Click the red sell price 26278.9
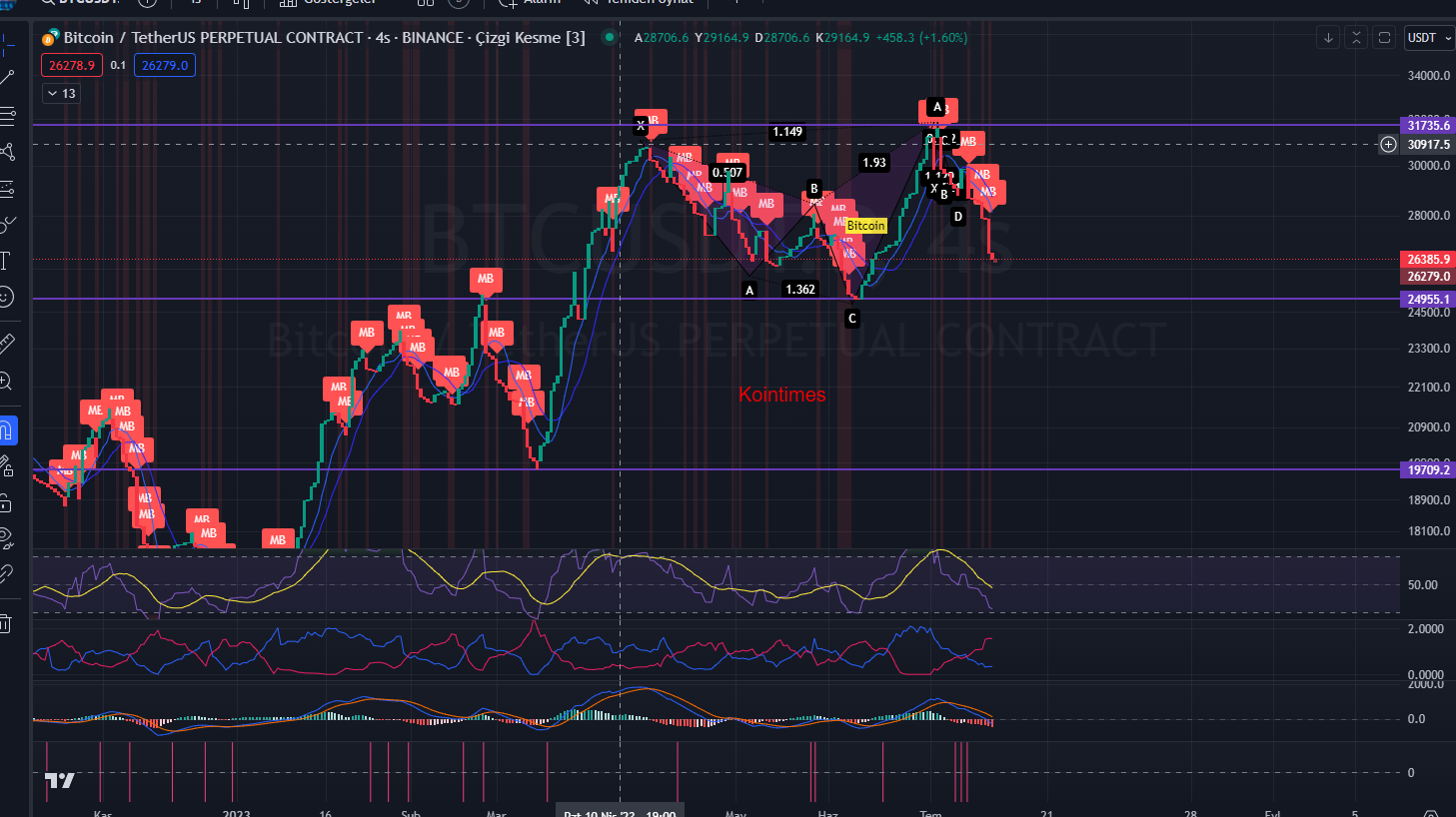1456x817 pixels. point(72,66)
